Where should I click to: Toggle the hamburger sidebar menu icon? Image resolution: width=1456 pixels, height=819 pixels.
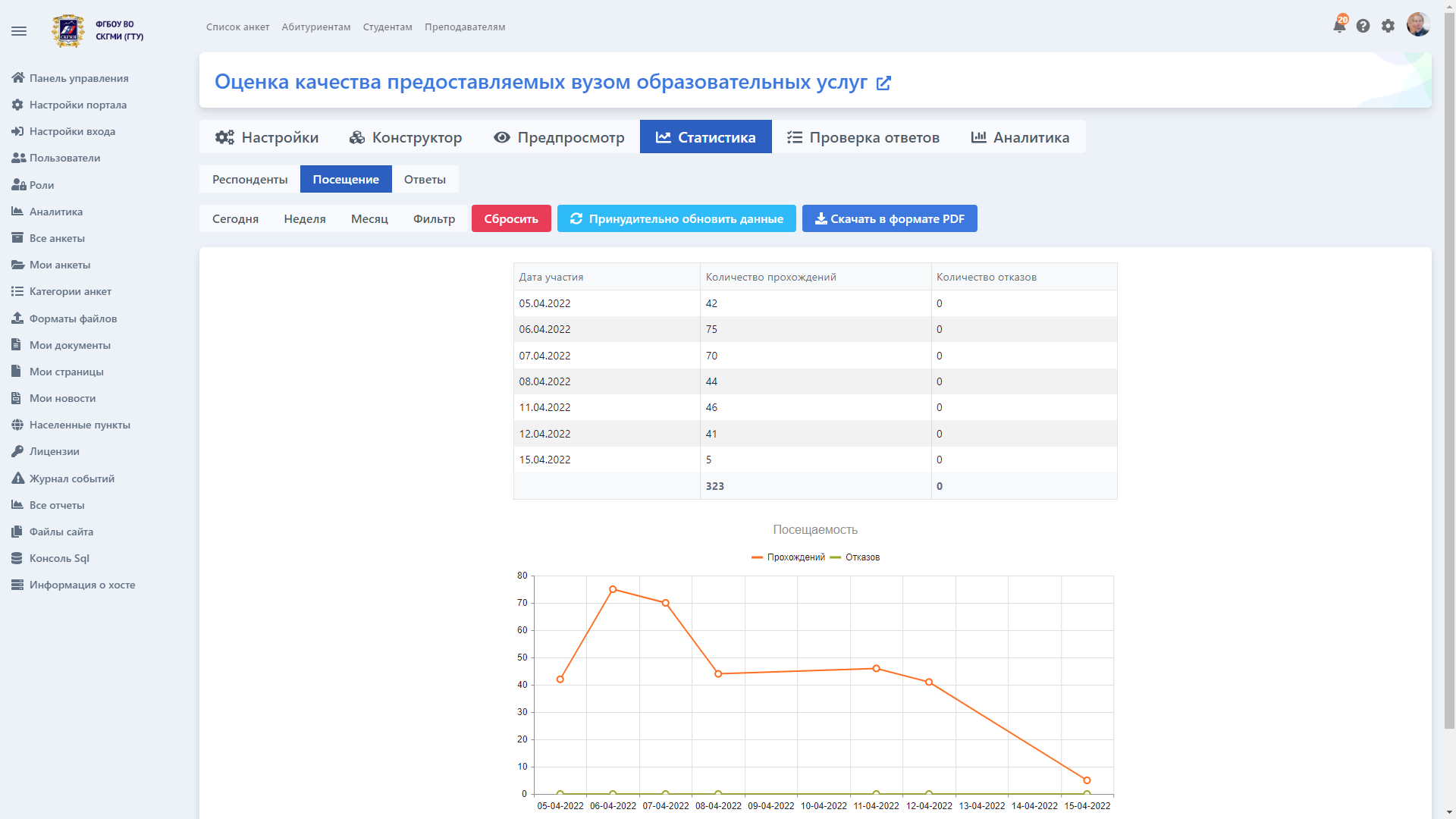pyautogui.click(x=19, y=31)
